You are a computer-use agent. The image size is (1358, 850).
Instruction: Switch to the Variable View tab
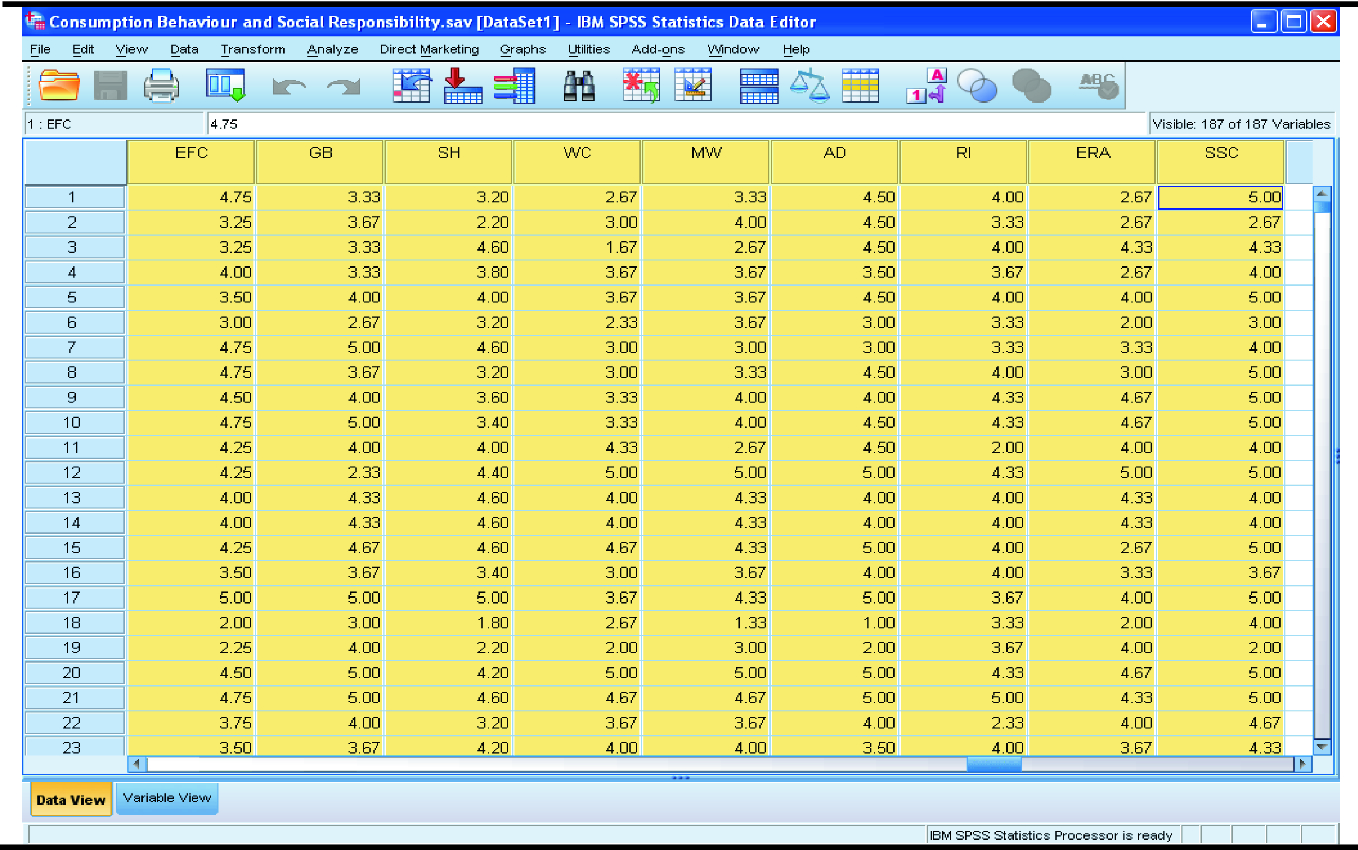click(x=167, y=798)
